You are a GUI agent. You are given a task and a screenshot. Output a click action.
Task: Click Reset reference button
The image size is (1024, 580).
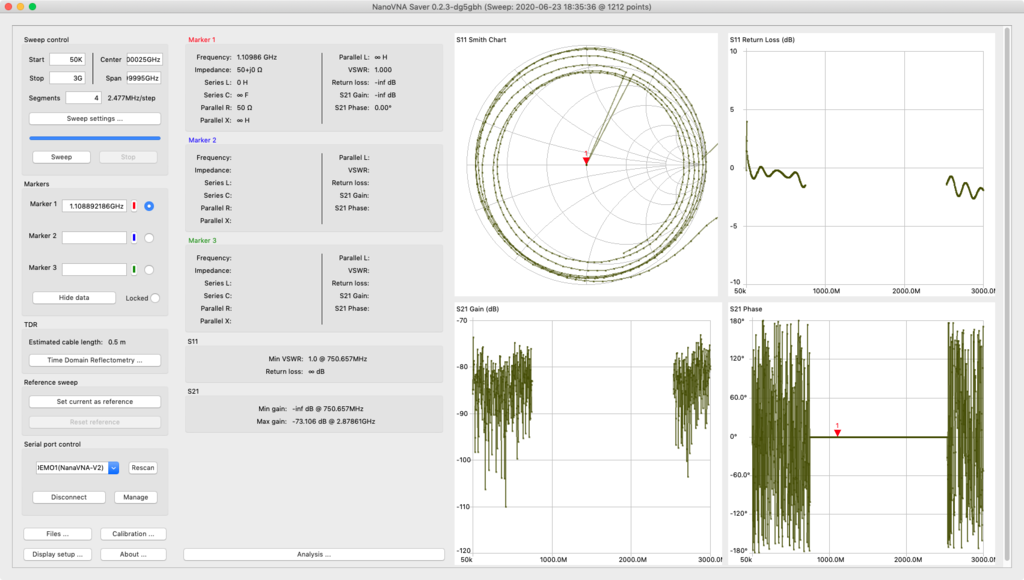pos(95,422)
